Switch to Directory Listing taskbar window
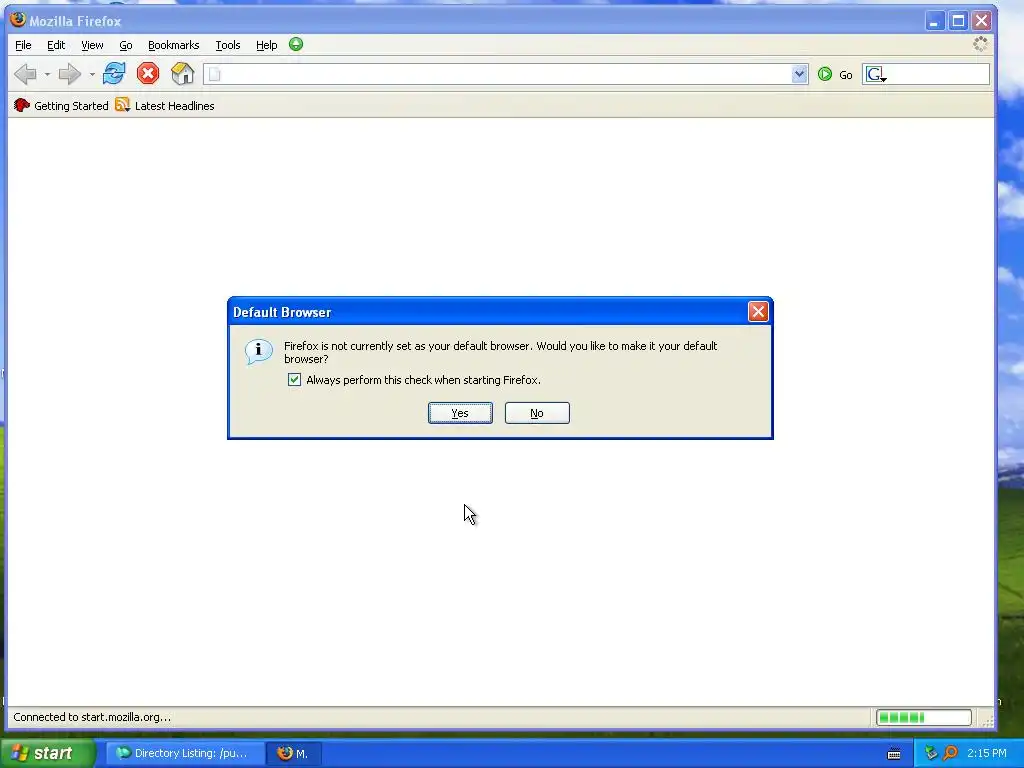 [185, 753]
